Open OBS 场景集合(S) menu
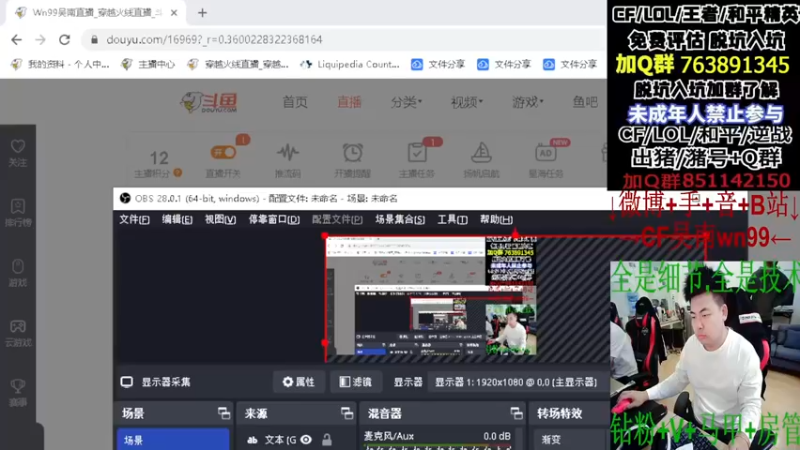This screenshot has width=800, height=450. tap(400, 219)
